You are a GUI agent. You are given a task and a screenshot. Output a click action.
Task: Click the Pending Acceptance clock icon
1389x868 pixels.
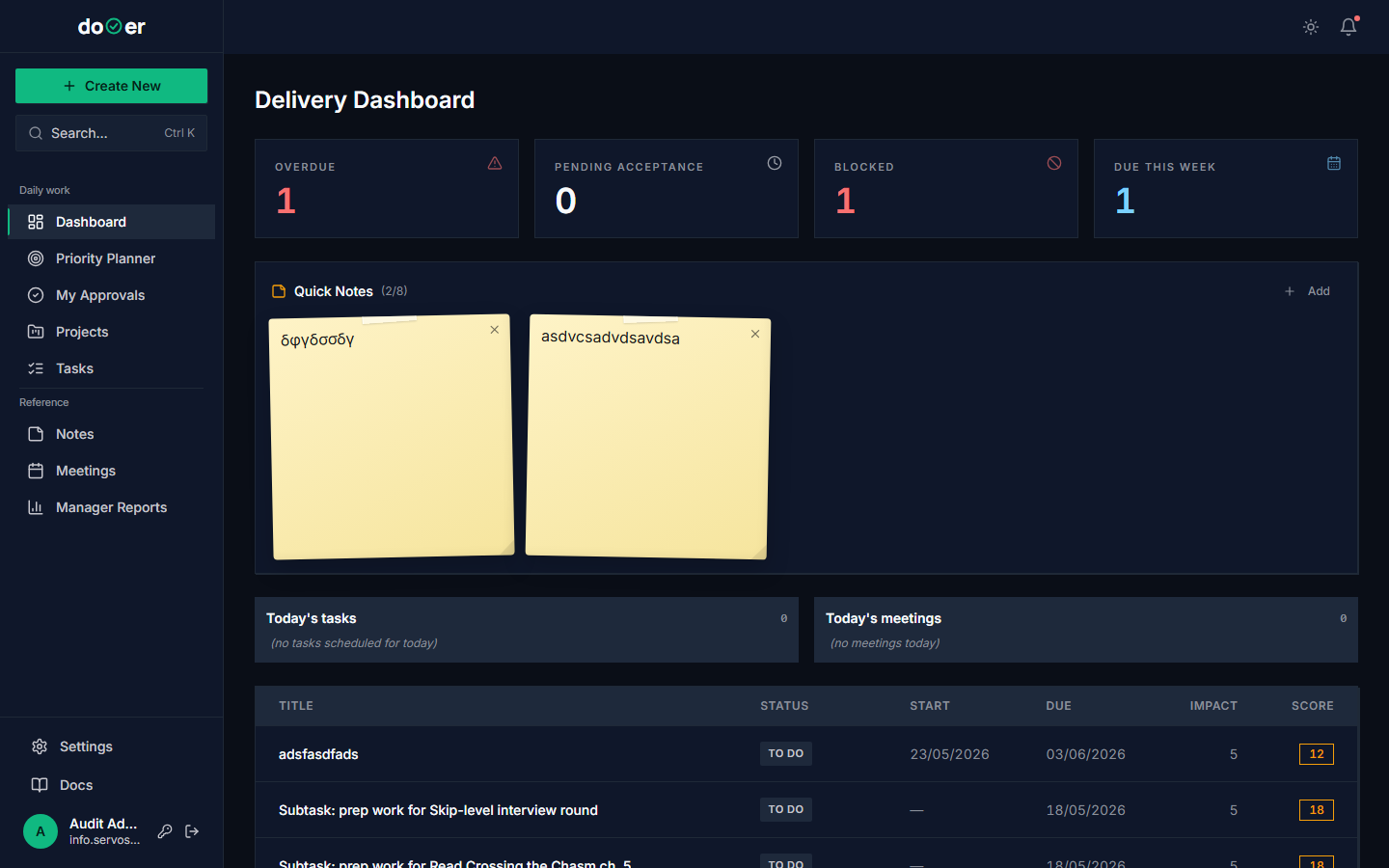click(x=775, y=163)
